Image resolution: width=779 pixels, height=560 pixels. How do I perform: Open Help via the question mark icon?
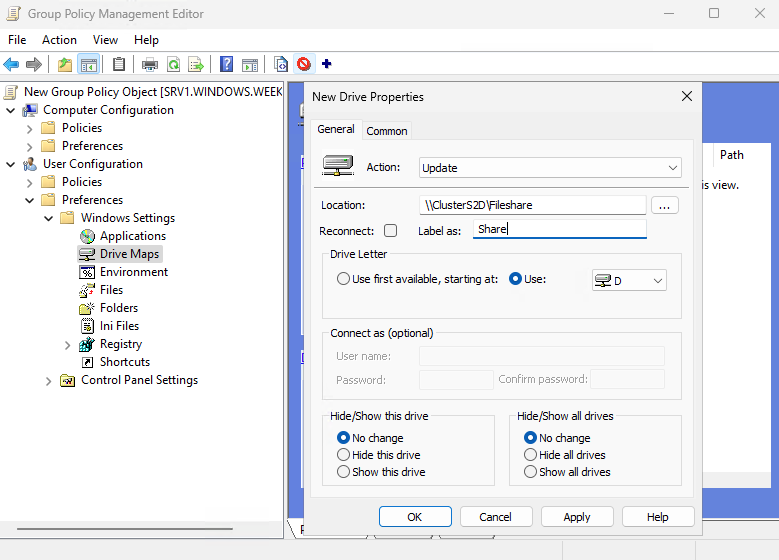click(x=227, y=64)
